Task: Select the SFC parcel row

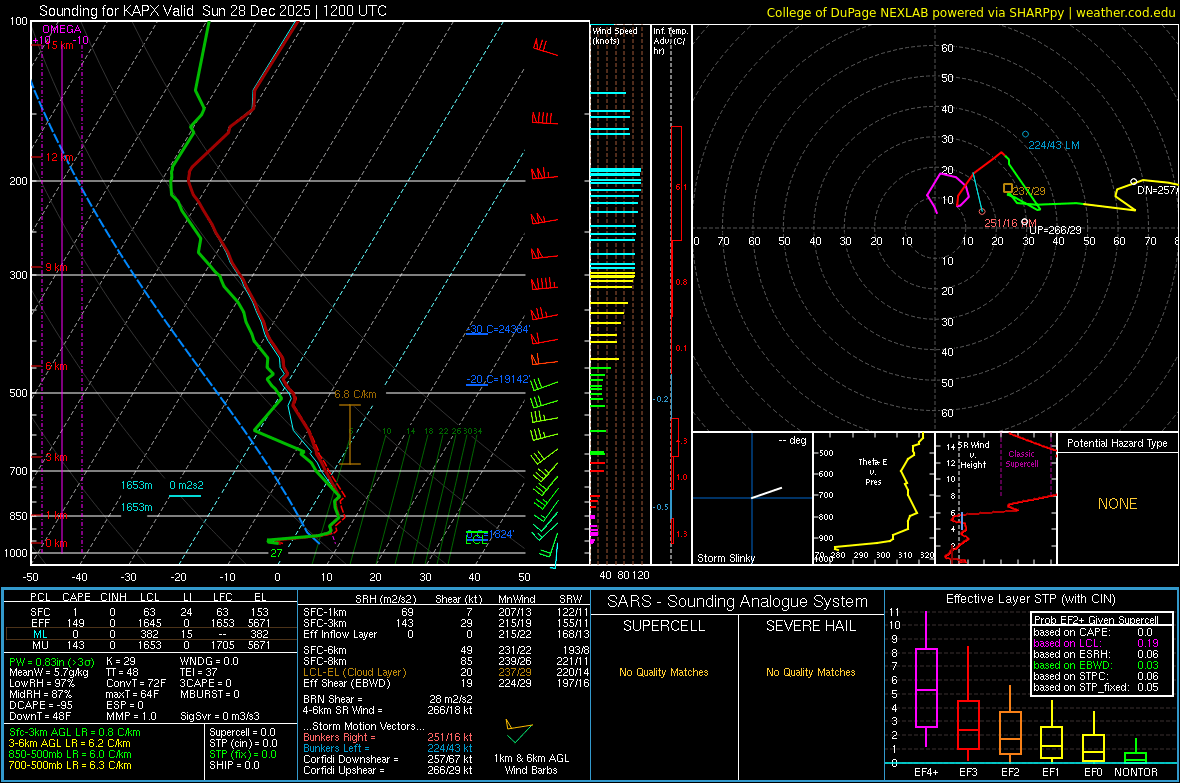Action: [149, 612]
